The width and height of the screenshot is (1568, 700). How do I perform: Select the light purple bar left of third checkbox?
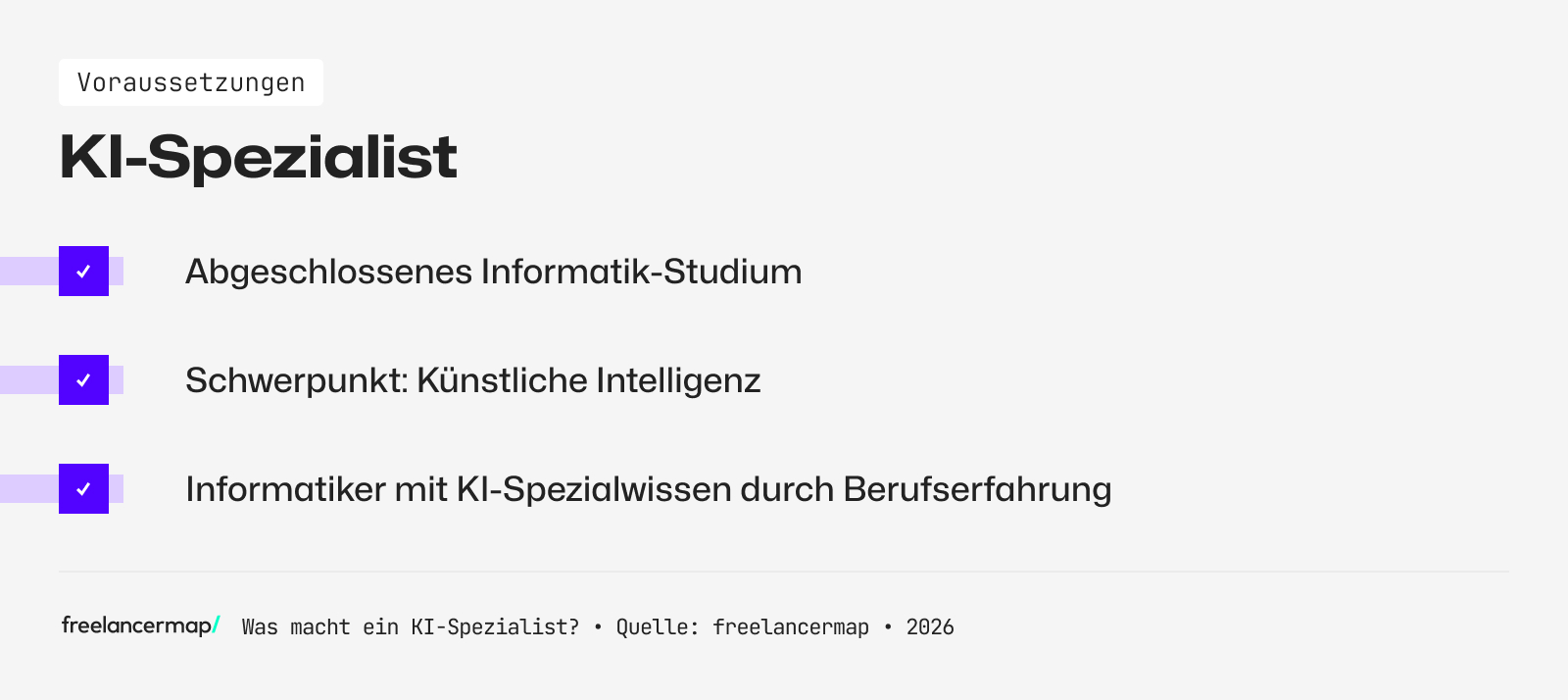coord(28,489)
